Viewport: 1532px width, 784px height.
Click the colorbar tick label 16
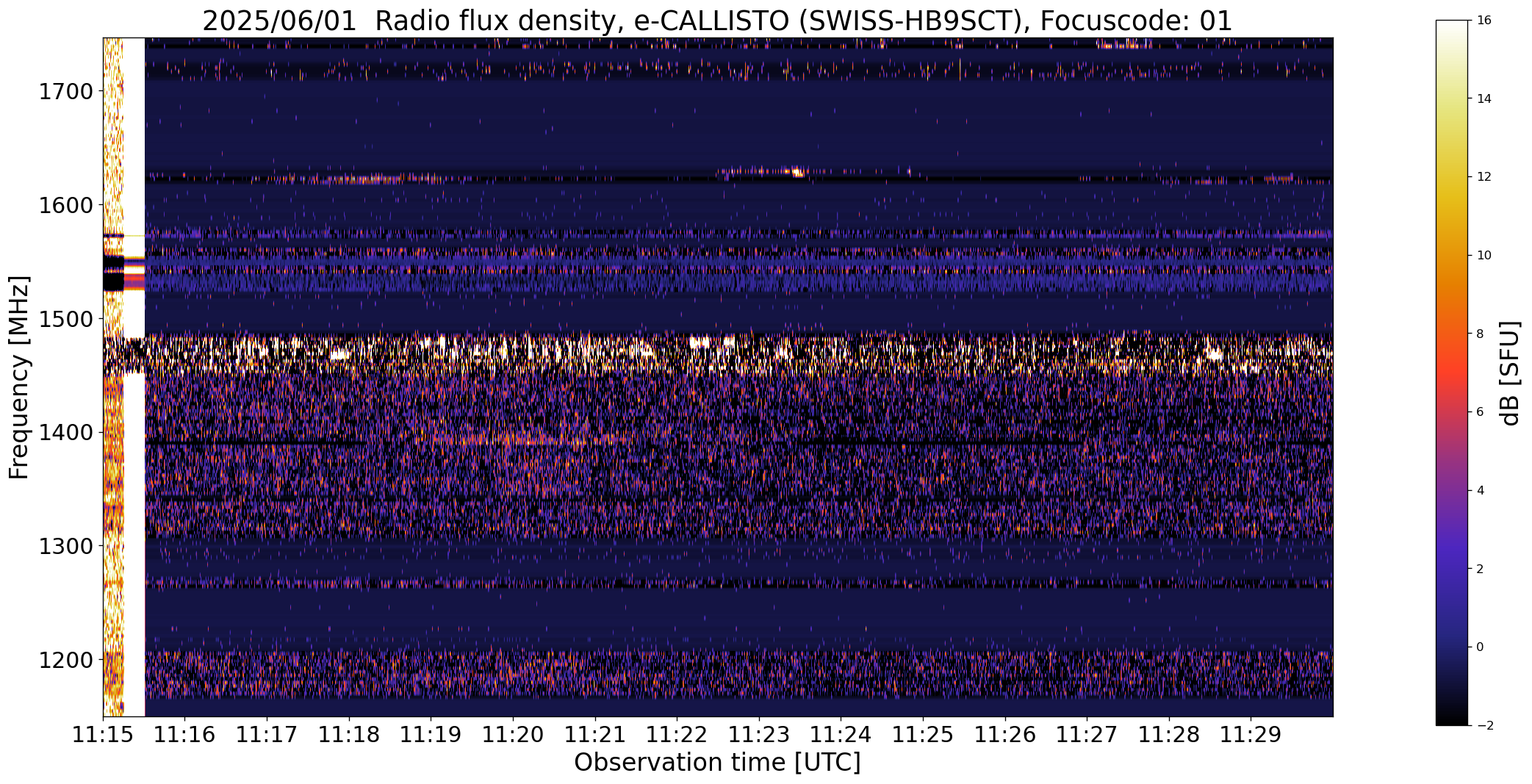1484,20
